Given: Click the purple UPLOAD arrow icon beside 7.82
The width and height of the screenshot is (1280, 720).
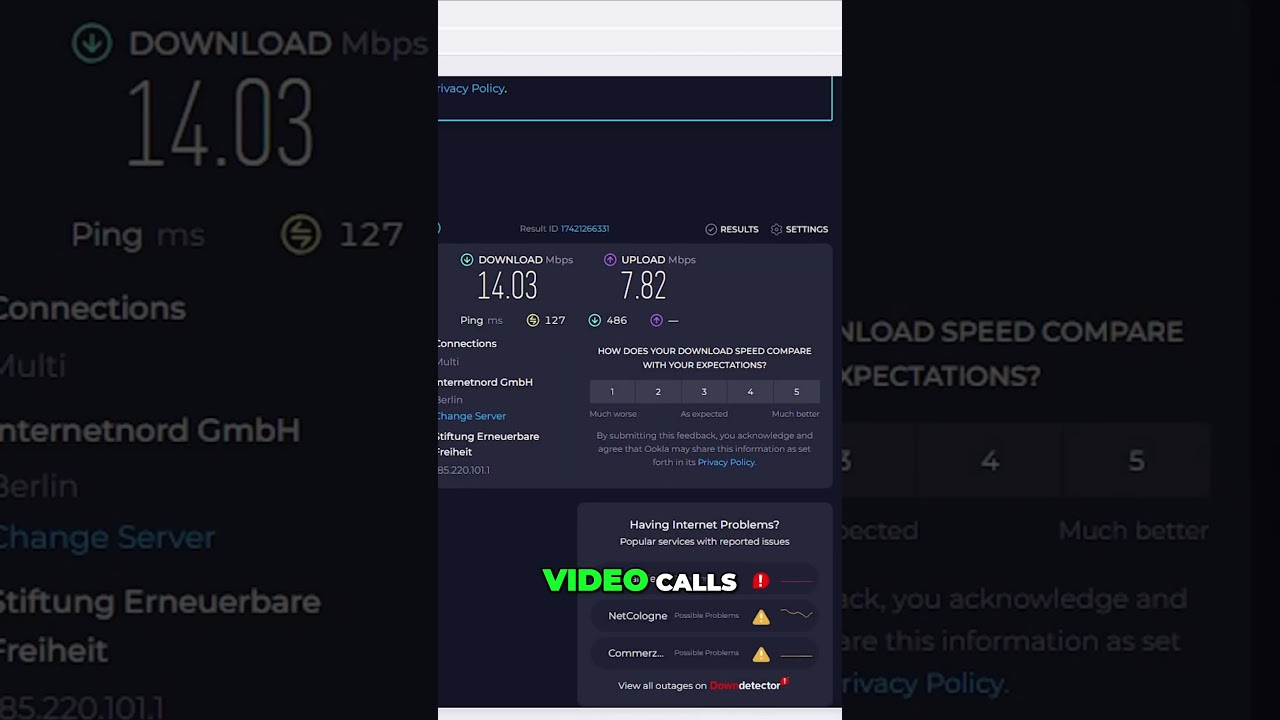Looking at the screenshot, I should pyautogui.click(x=610, y=260).
